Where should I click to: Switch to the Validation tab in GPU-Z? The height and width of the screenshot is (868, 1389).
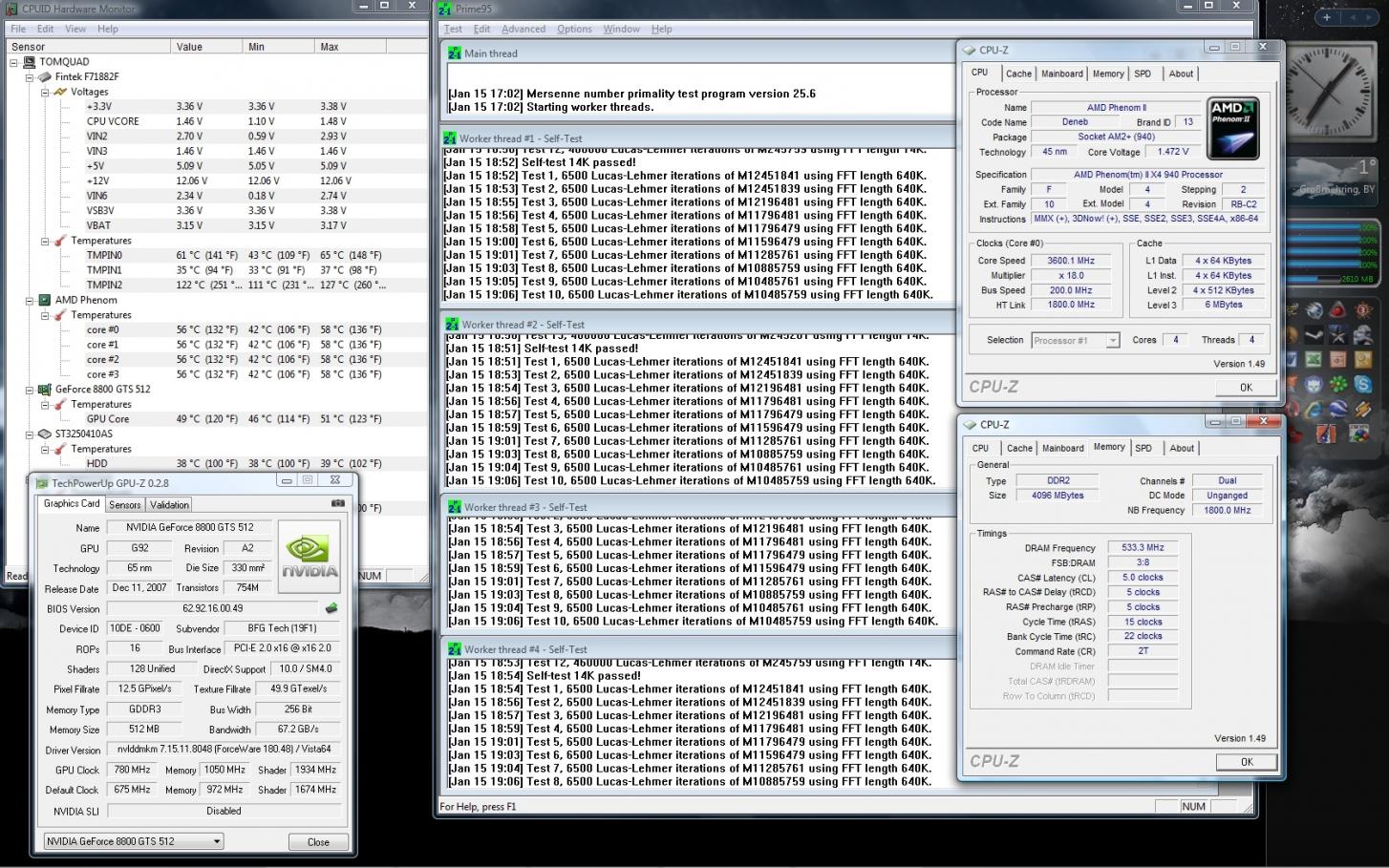[x=169, y=505]
